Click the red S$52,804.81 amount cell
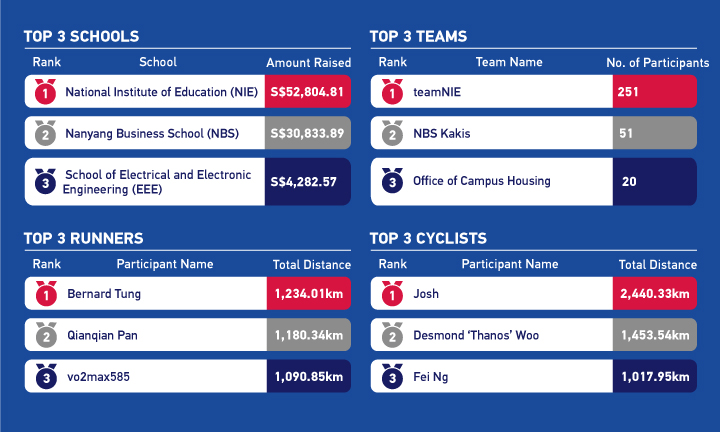720x432 pixels. tap(308, 91)
